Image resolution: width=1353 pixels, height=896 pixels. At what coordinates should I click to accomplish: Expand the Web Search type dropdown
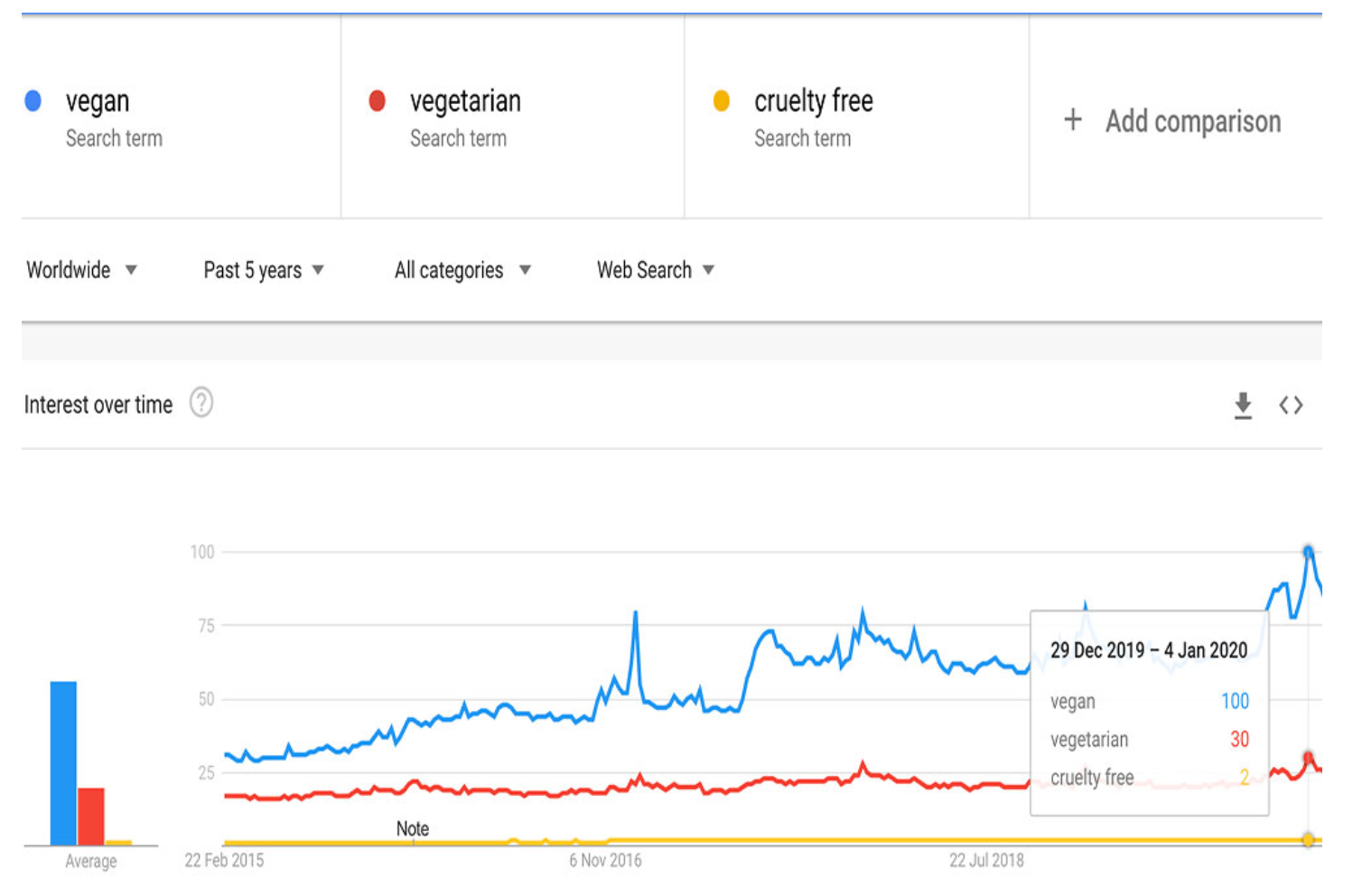pos(655,270)
